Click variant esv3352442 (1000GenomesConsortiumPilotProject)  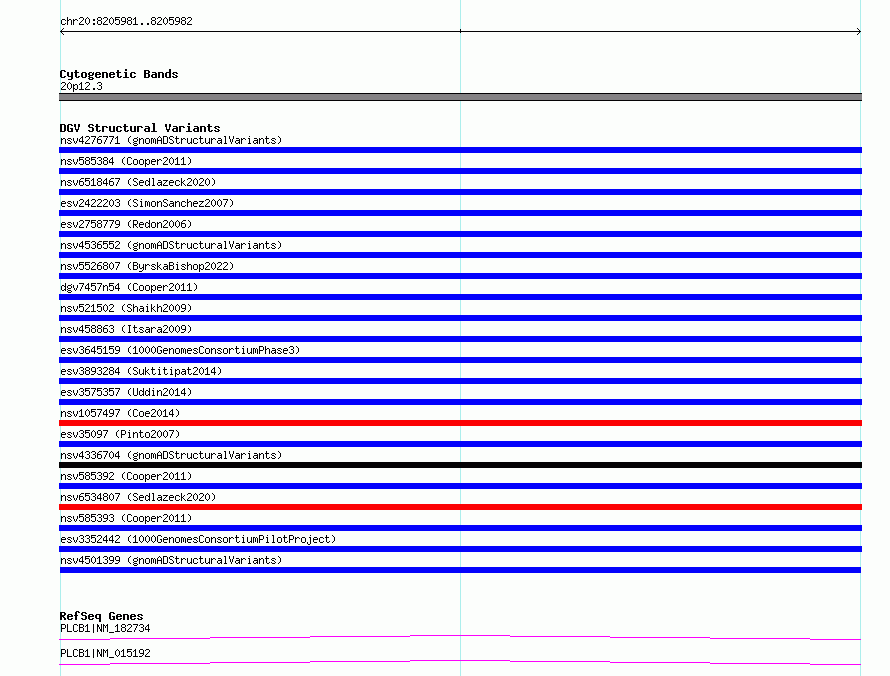(198, 539)
